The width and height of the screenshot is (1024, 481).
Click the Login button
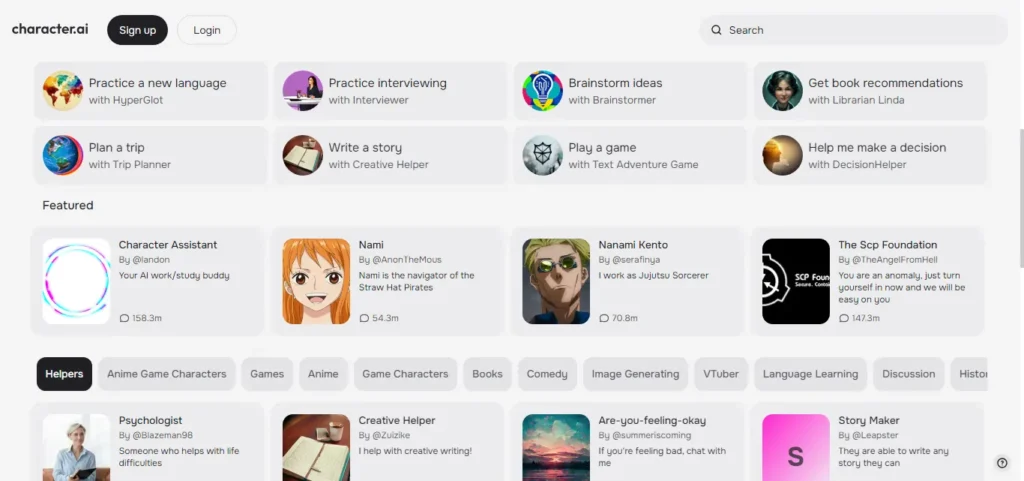pos(207,30)
